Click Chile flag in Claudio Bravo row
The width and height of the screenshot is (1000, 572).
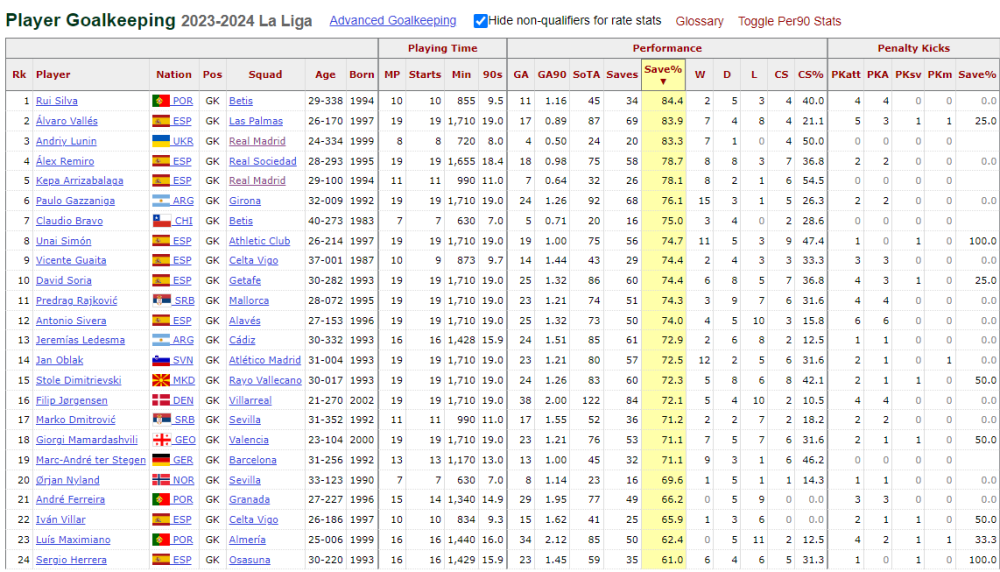click(161, 221)
